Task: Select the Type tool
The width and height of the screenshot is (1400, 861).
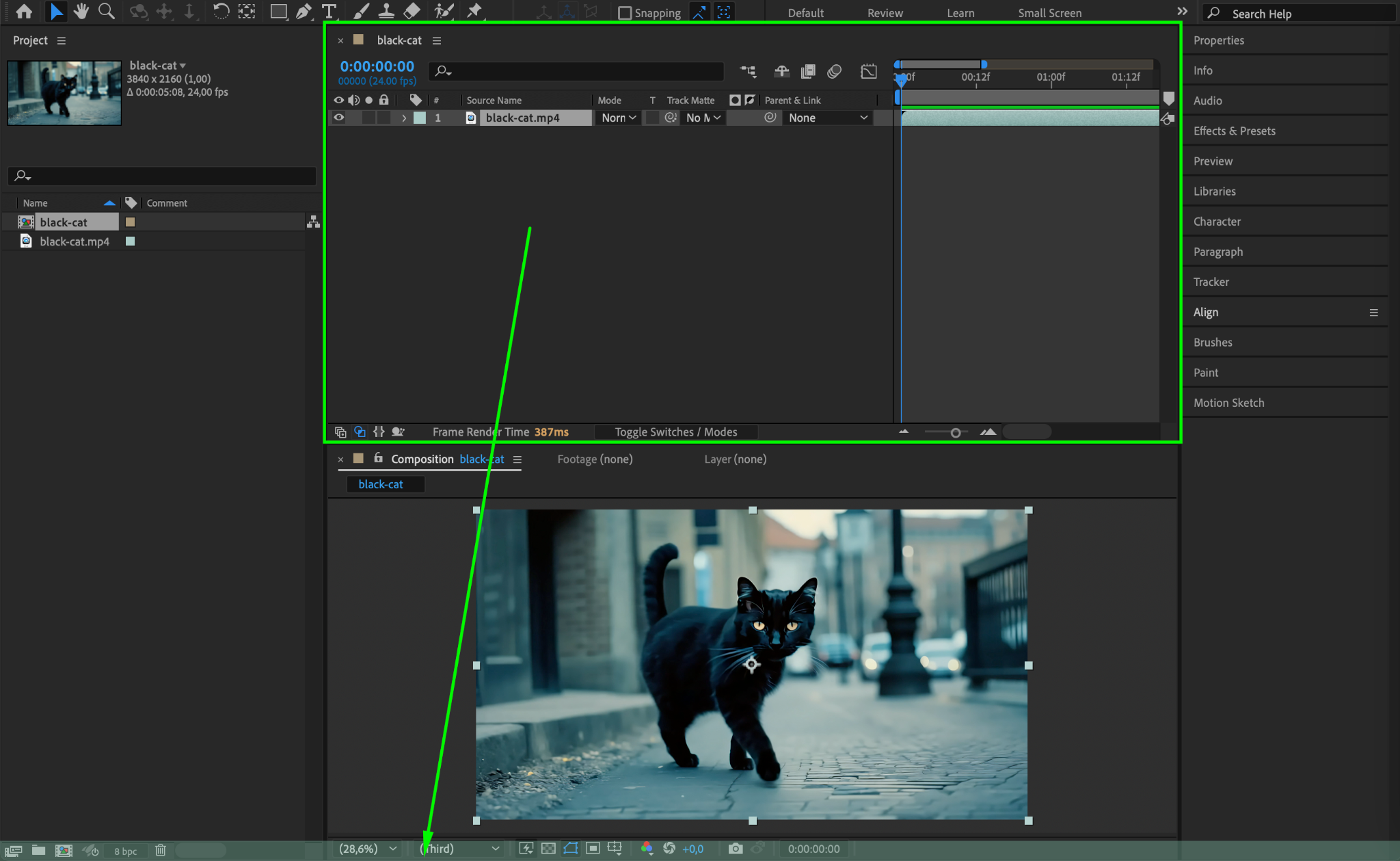Action: pyautogui.click(x=329, y=11)
